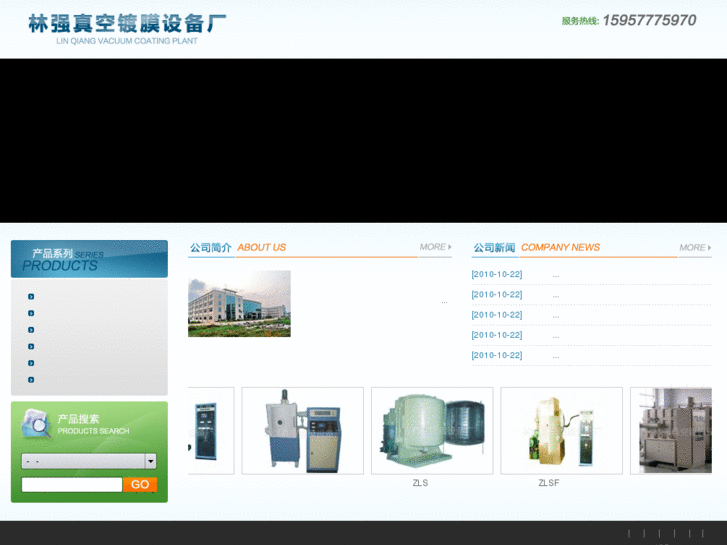Viewport: 727px width, 545px height.
Task: Click the blue-cabinet coating machine product image
Action: [x=303, y=430]
